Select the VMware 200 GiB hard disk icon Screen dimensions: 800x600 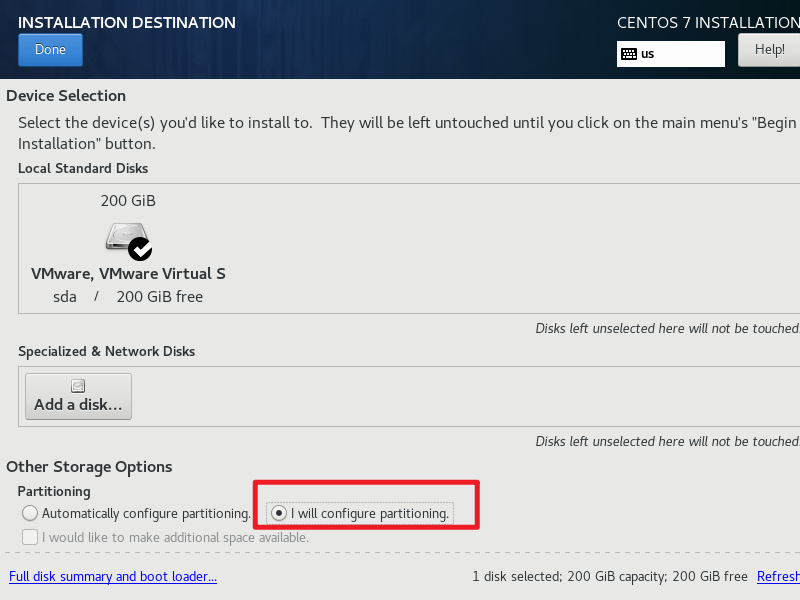[127, 238]
